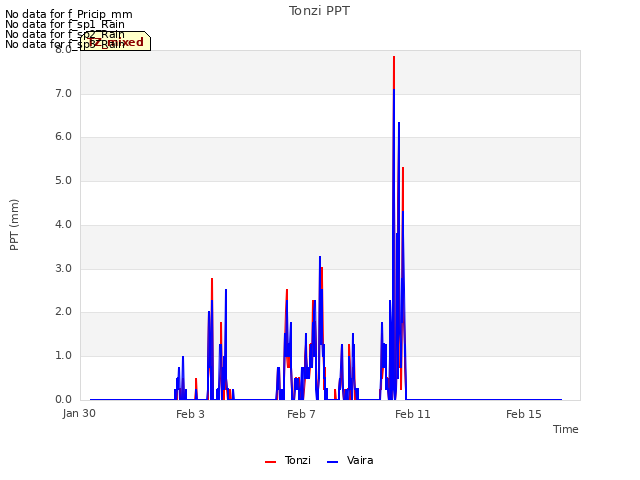Click the PPT (mm) y-axis label
The image size is (640, 480).
[x=14, y=225]
